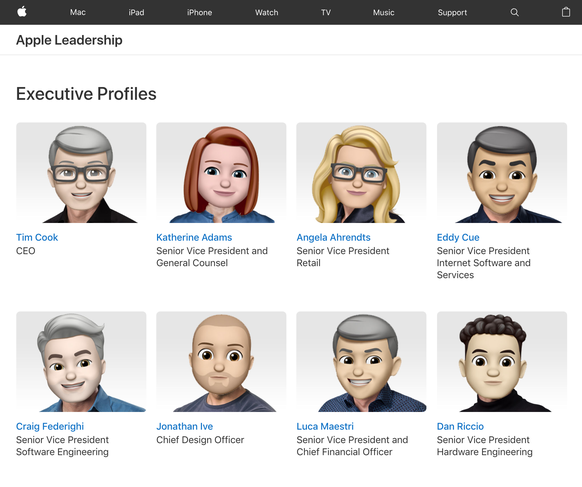Viewport: 582px width, 487px height.
Task: Open the Mac menu item
Action: [78, 12]
